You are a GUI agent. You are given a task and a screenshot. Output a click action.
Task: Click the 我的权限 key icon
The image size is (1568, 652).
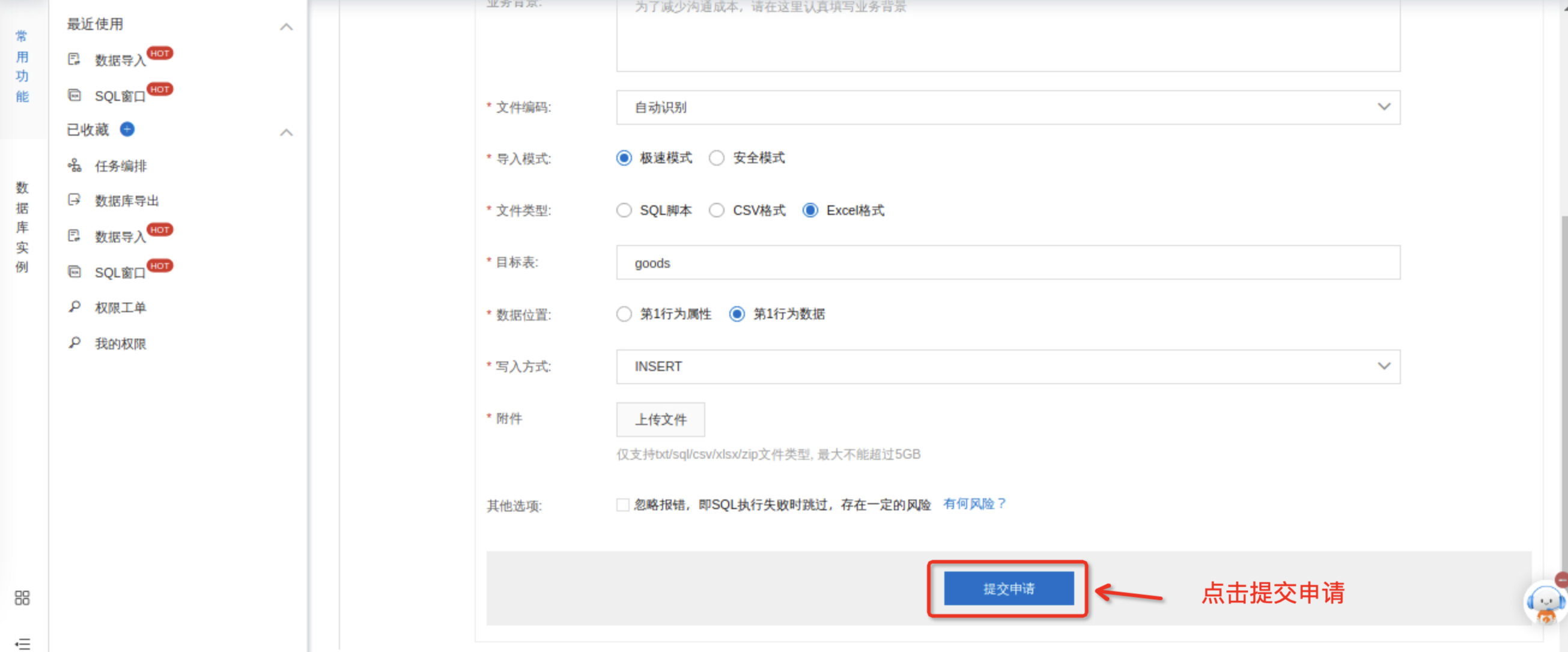(x=74, y=343)
